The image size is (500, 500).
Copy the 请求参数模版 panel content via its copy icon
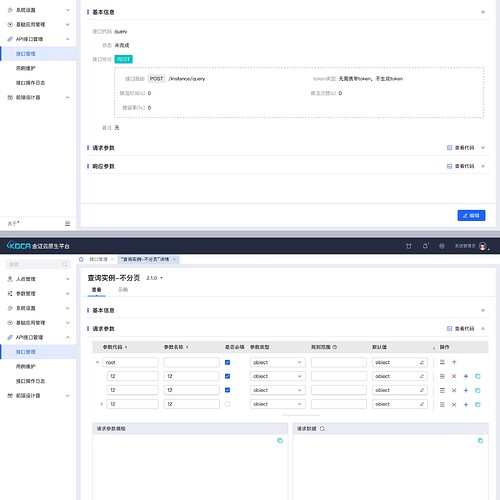tap(280, 440)
